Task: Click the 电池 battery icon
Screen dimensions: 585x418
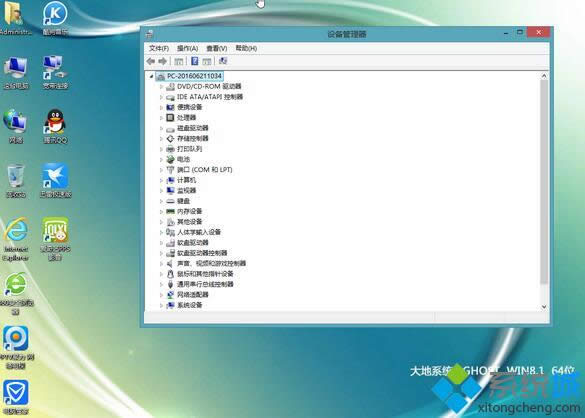Action: [170, 160]
